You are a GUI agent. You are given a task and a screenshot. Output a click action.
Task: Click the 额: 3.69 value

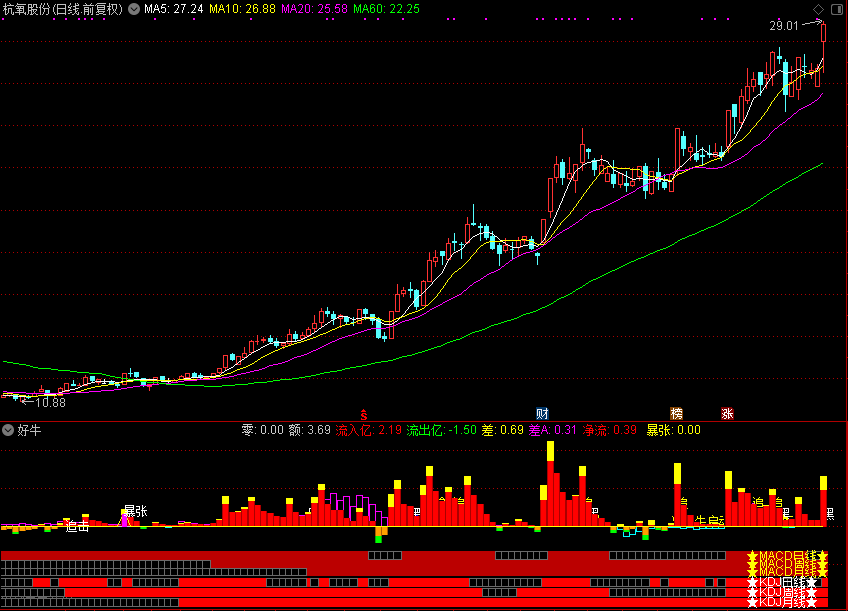pos(309,430)
